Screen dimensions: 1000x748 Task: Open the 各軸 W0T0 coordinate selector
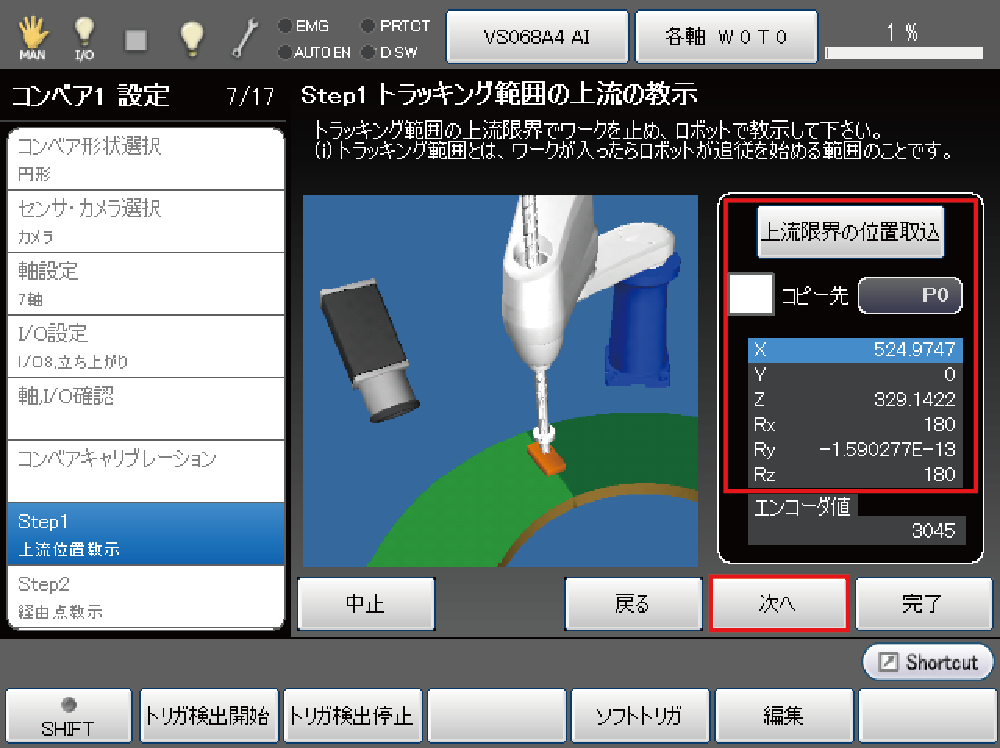coord(726,37)
